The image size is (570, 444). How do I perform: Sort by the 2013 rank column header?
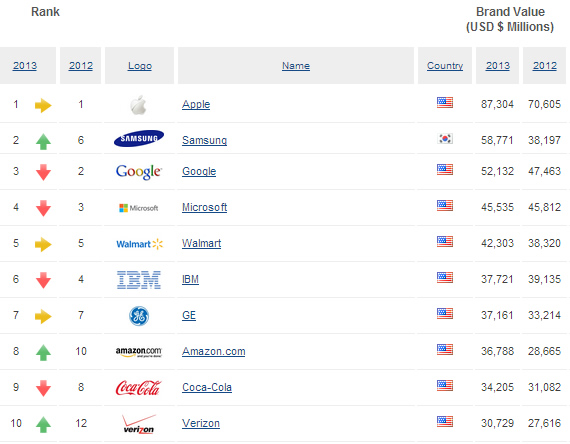[x=25, y=66]
